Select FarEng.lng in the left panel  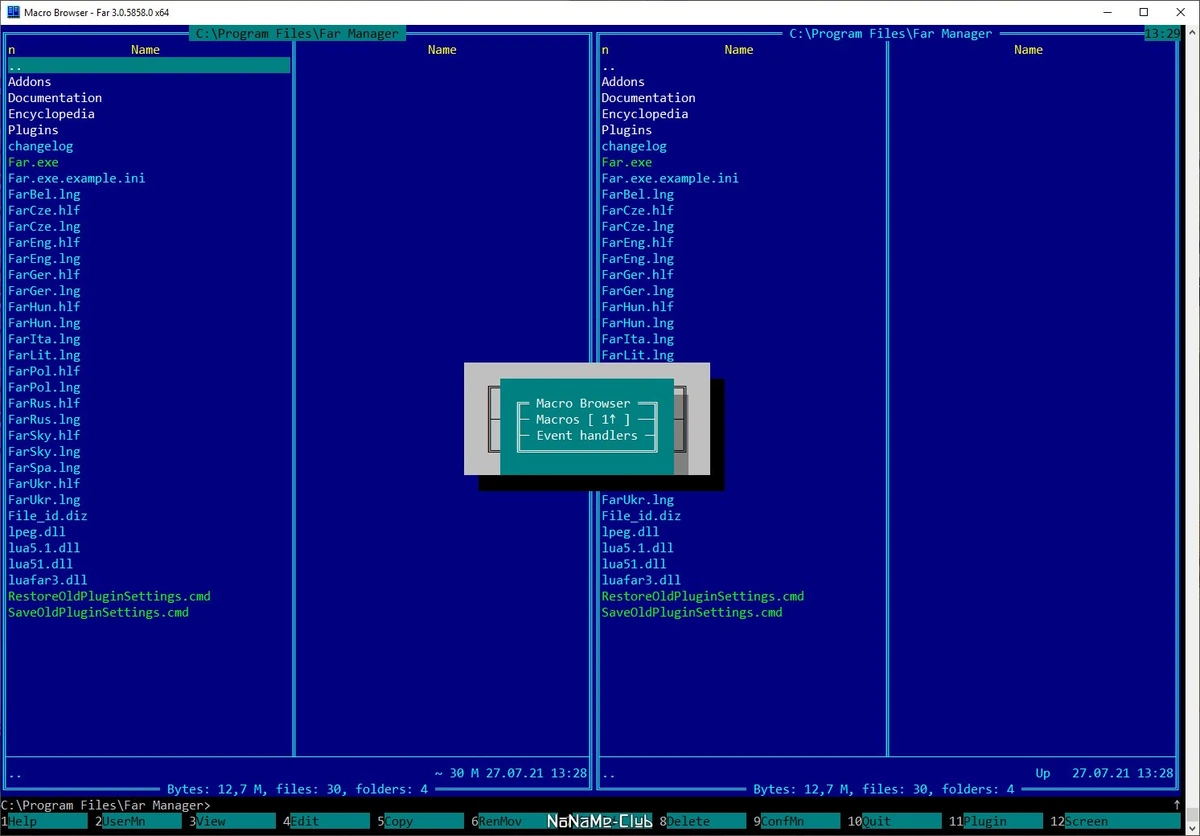(x=44, y=259)
